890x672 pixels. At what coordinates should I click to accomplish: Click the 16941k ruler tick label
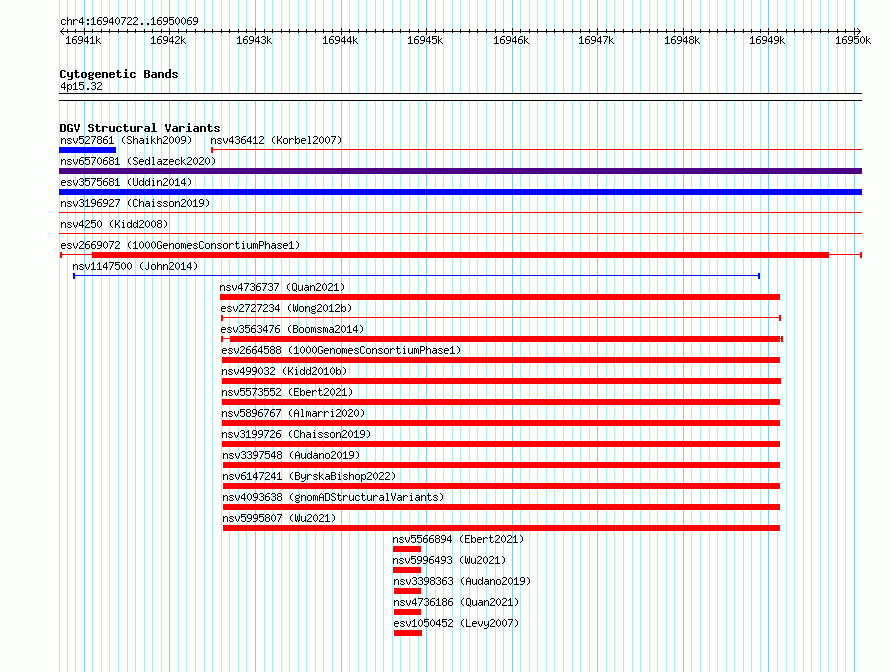pyautogui.click(x=83, y=40)
